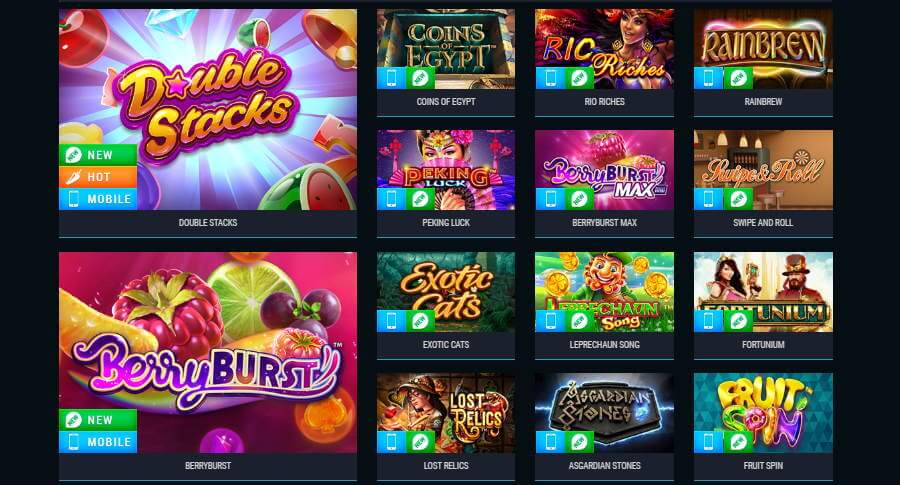This screenshot has height=485, width=900.
Task: Click the MOBILE badge on Berryburst banner
Action: coord(98,442)
